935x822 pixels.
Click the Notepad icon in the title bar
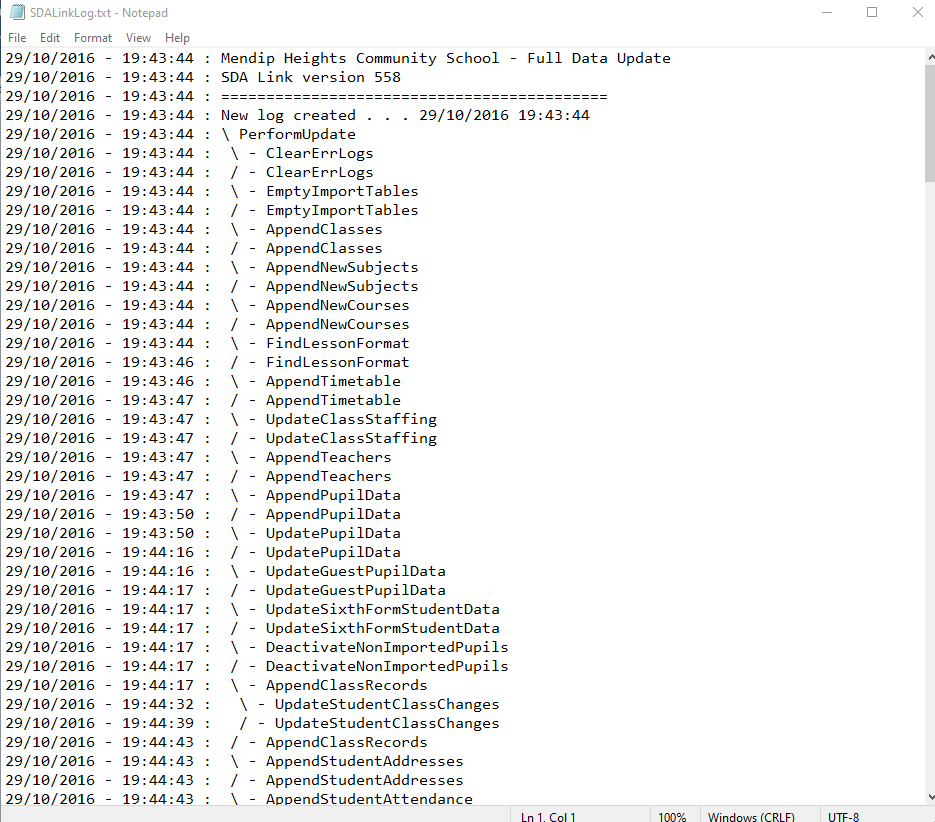point(17,13)
